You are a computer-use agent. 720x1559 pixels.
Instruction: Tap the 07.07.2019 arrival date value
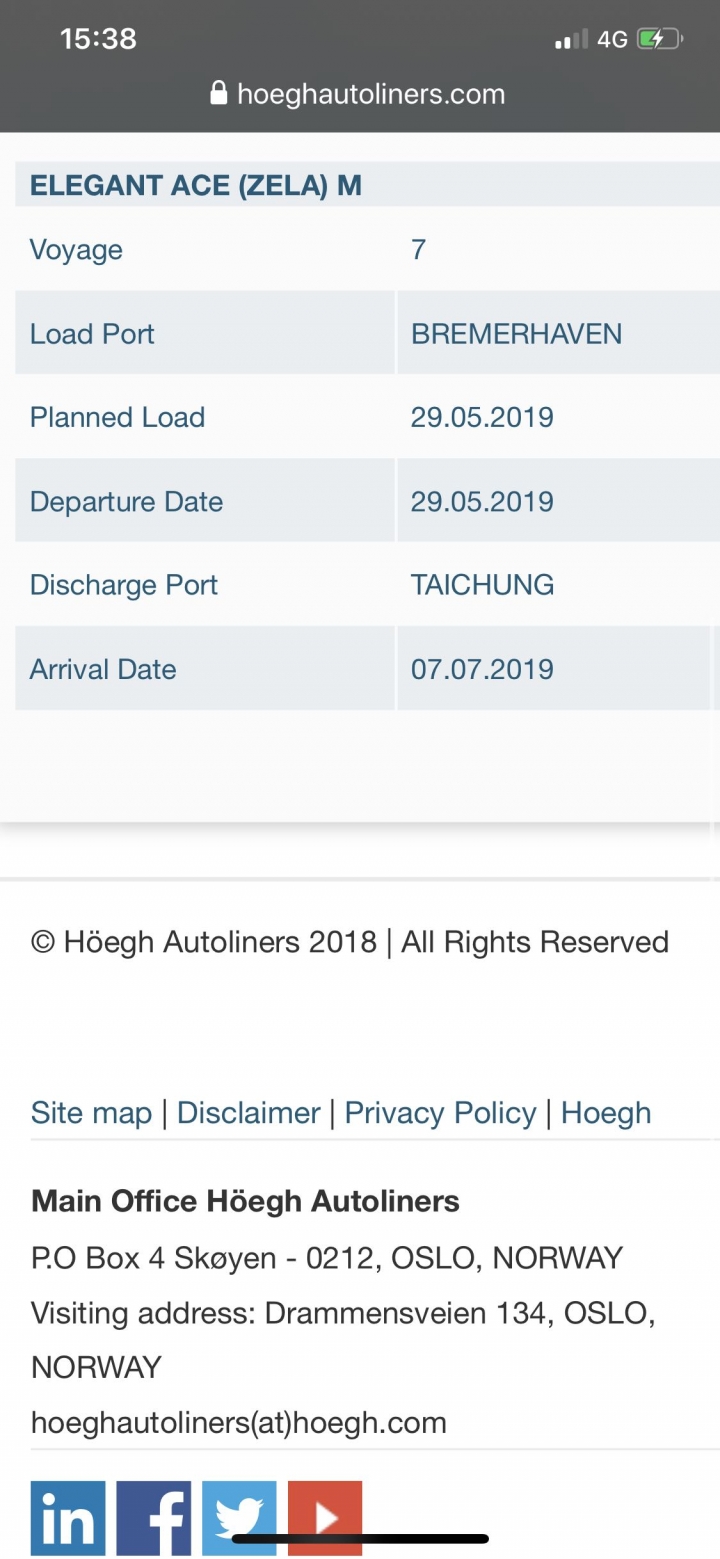(482, 669)
